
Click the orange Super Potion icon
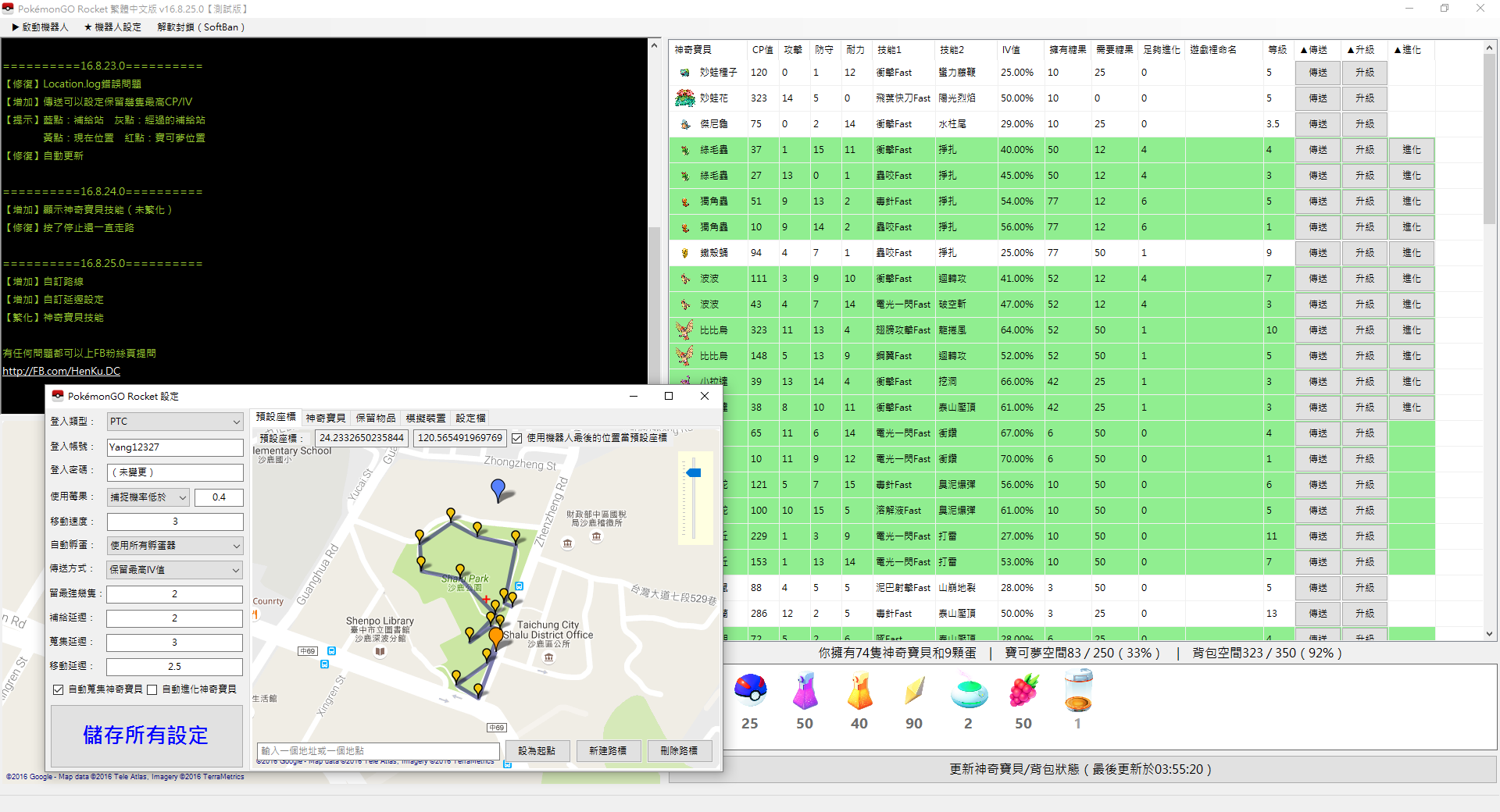[x=859, y=692]
